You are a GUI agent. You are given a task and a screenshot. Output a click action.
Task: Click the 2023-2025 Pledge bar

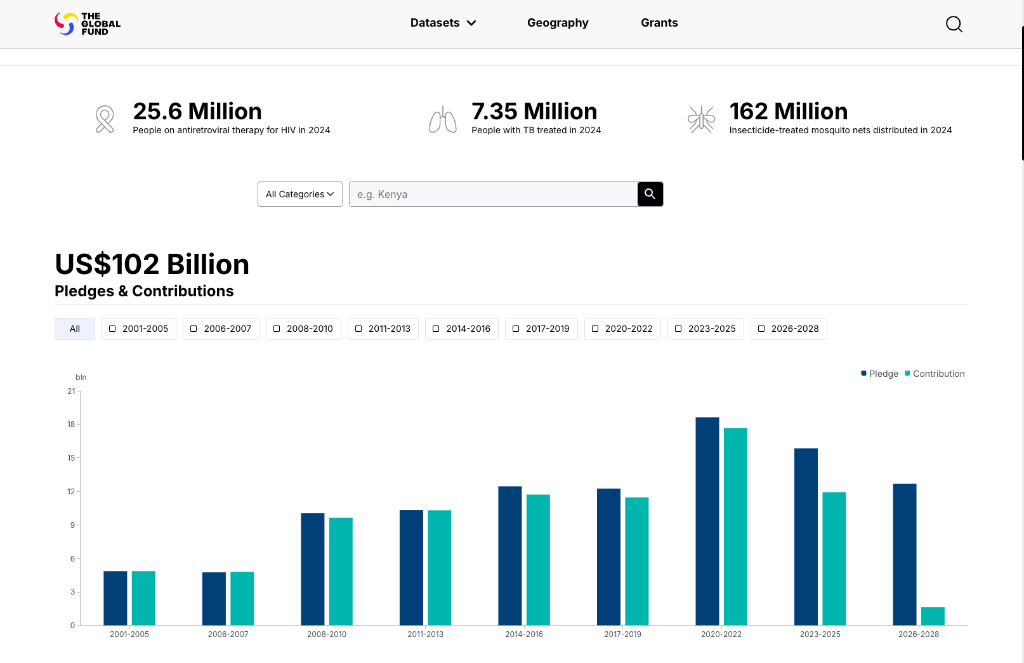tap(806, 537)
